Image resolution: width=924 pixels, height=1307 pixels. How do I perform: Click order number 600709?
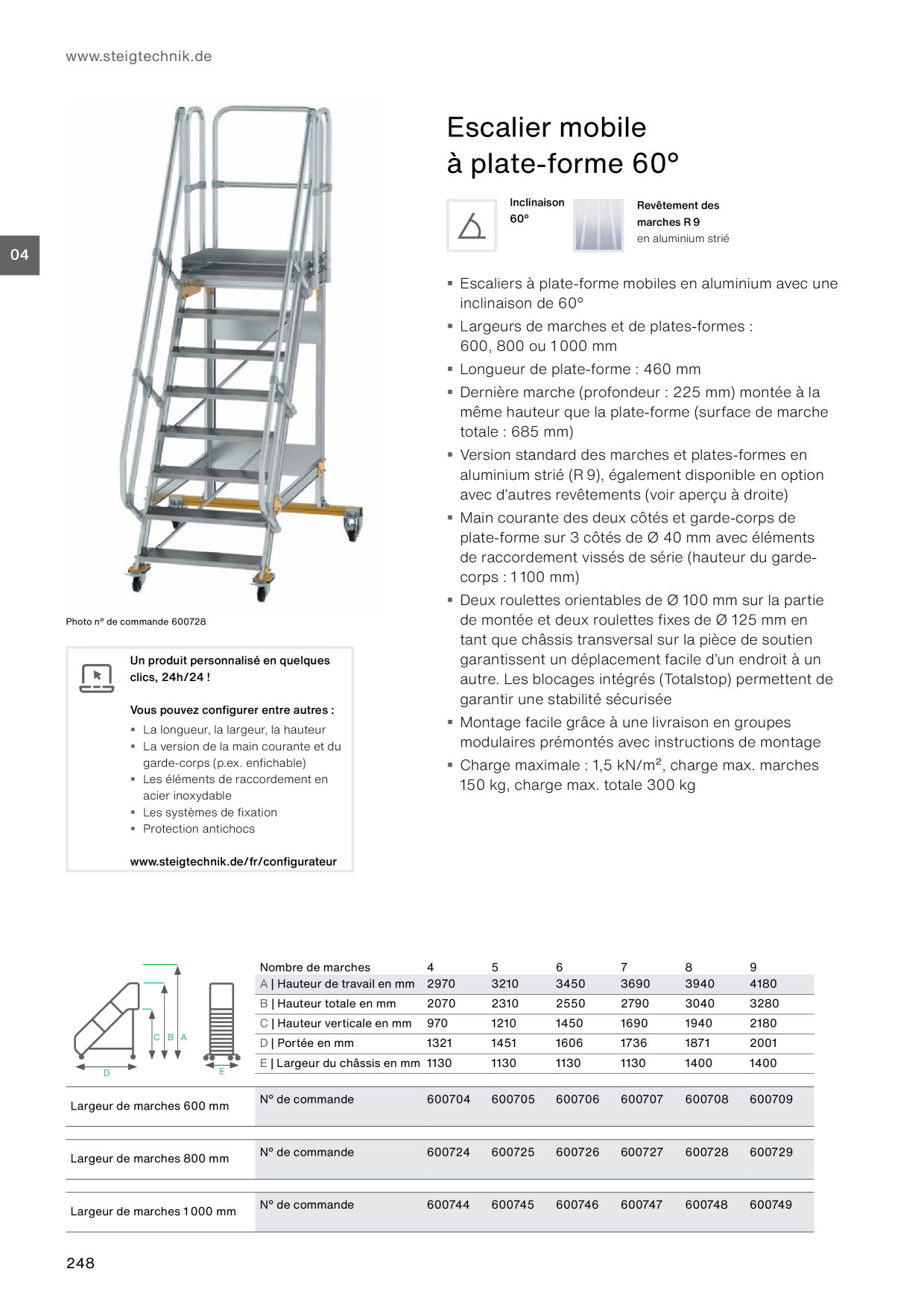[x=771, y=1099]
